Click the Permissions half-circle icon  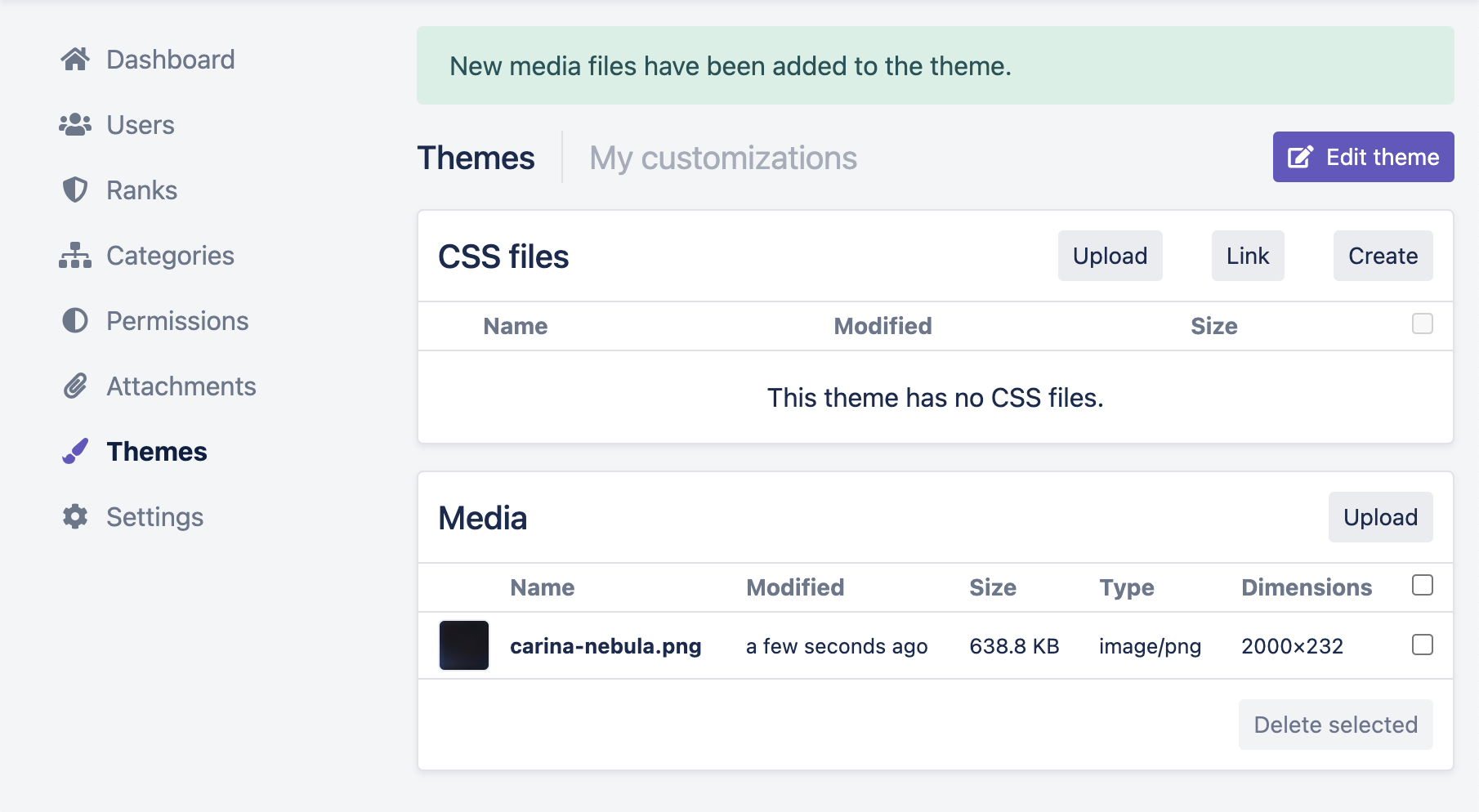[75, 321]
